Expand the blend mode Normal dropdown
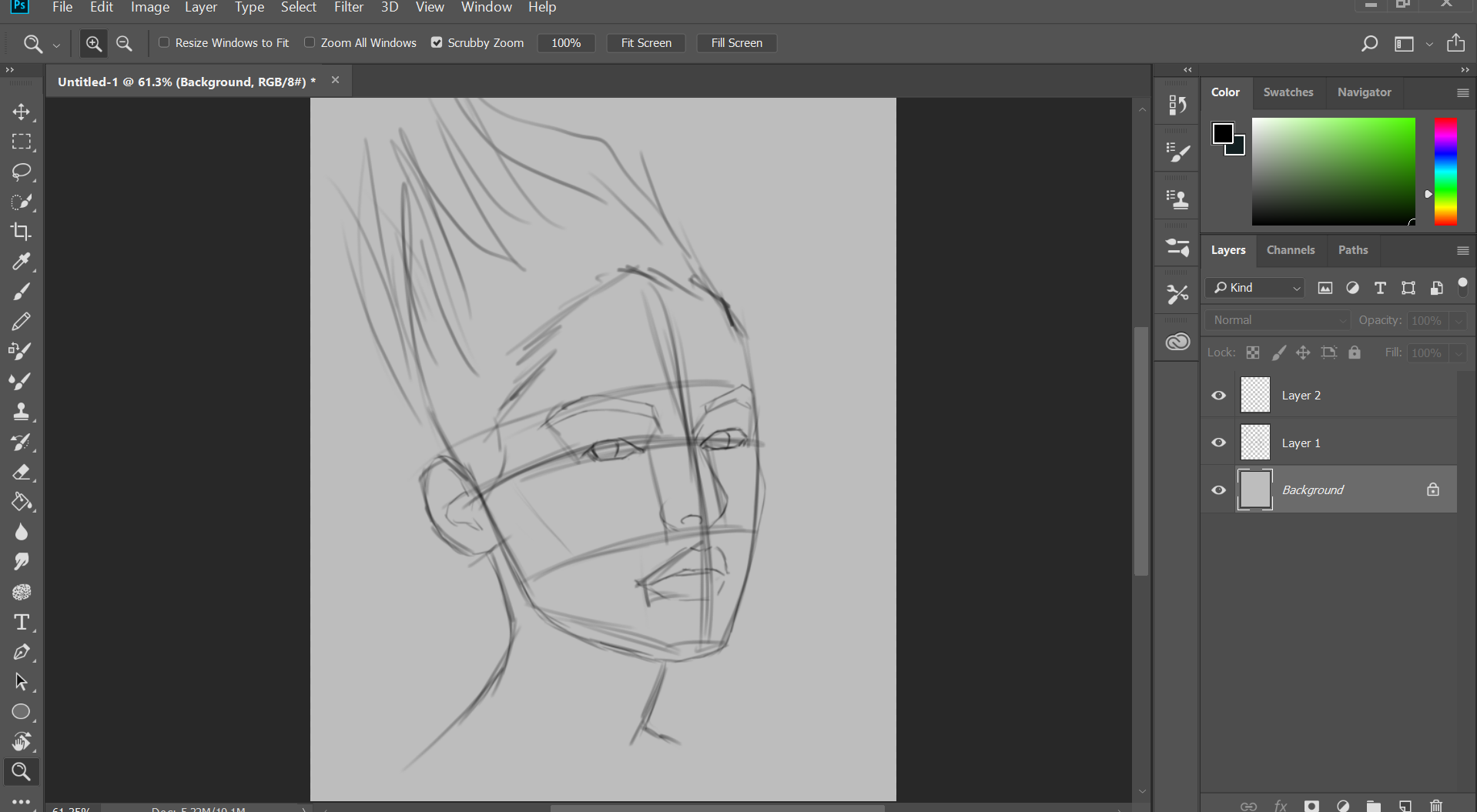Viewport: 1477px width, 812px height. coord(1278,320)
